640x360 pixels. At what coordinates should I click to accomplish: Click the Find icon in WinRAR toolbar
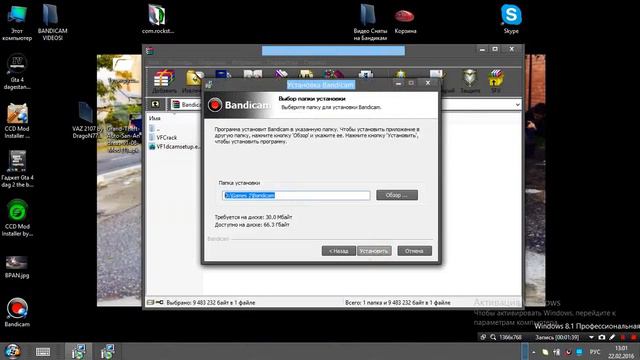[x=306, y=74]
